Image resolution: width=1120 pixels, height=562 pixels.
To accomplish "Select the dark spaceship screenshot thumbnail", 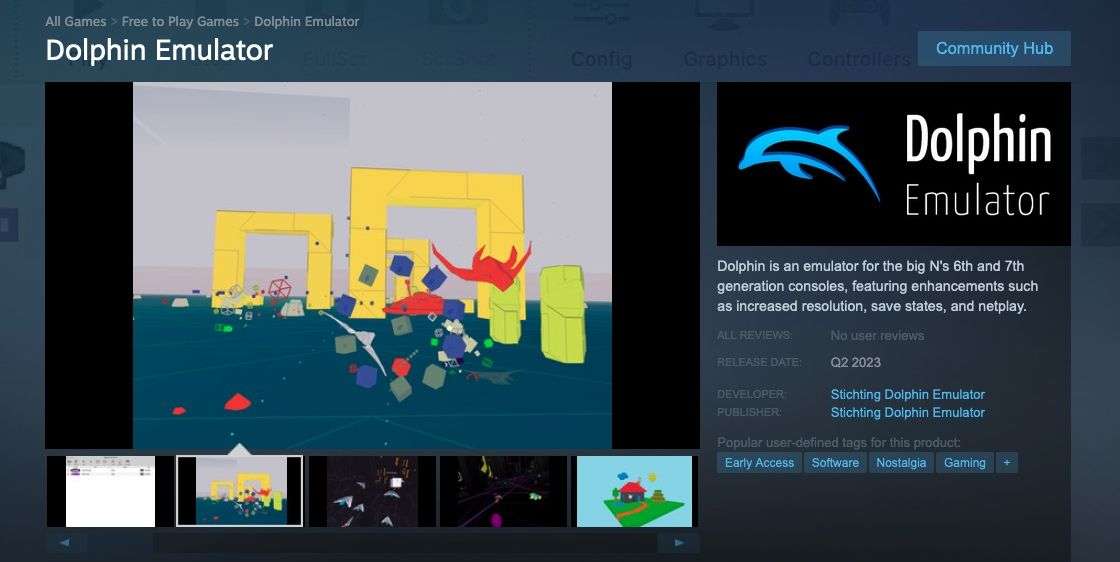I will pyautogui.click(x=372, y=491).
